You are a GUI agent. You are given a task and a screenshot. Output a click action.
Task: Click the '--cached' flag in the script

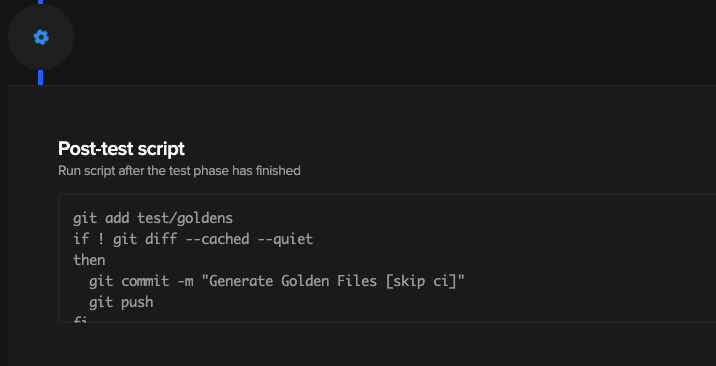[x=217, y=239]
